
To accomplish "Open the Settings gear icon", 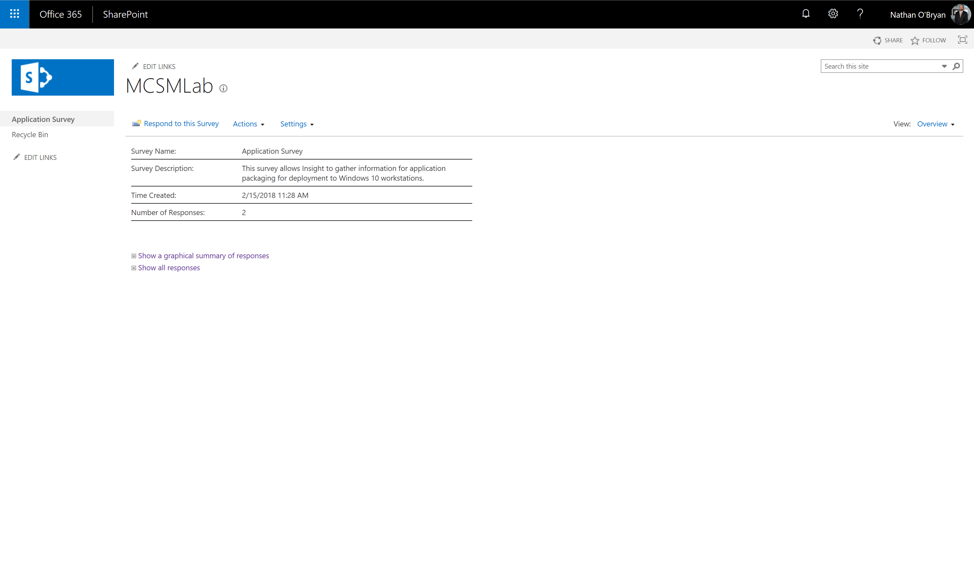I will pyautogui.click(x=833, y=13).
